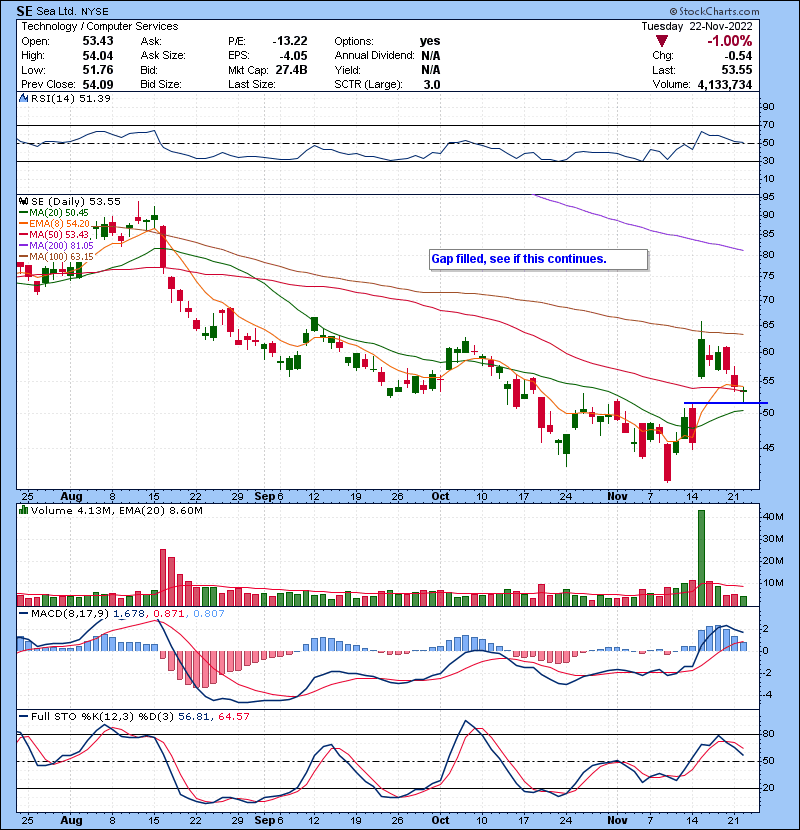Click the NYSE exchange label
Screen dimensions: 800x830
[x=95, y=11]
